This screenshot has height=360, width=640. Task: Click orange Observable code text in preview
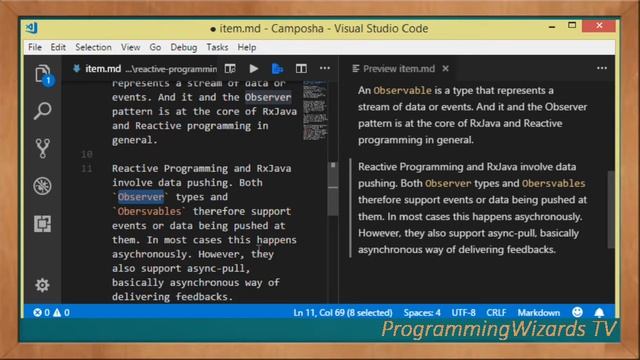point(402,90)
